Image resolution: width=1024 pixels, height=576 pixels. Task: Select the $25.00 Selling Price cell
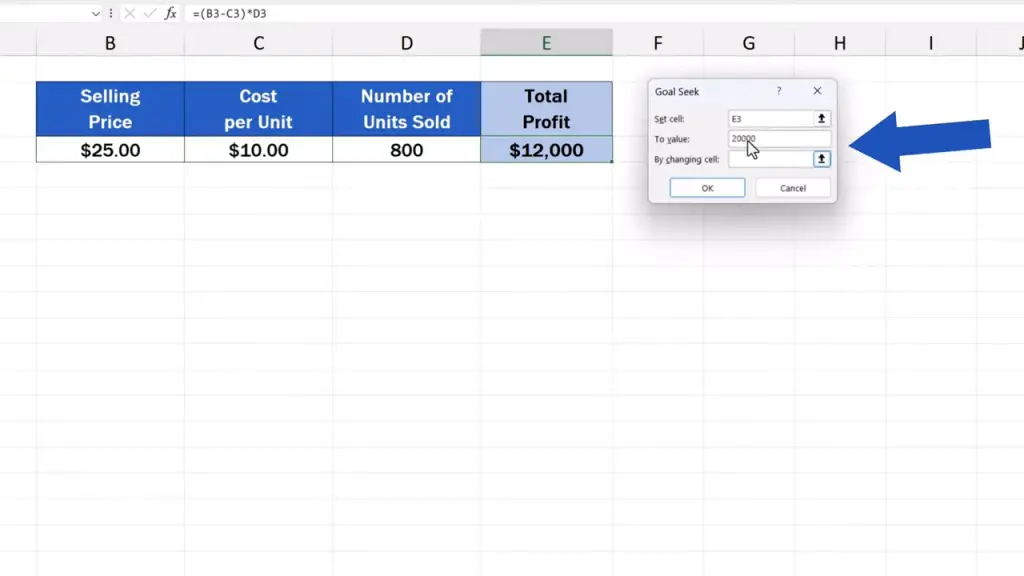110,150
